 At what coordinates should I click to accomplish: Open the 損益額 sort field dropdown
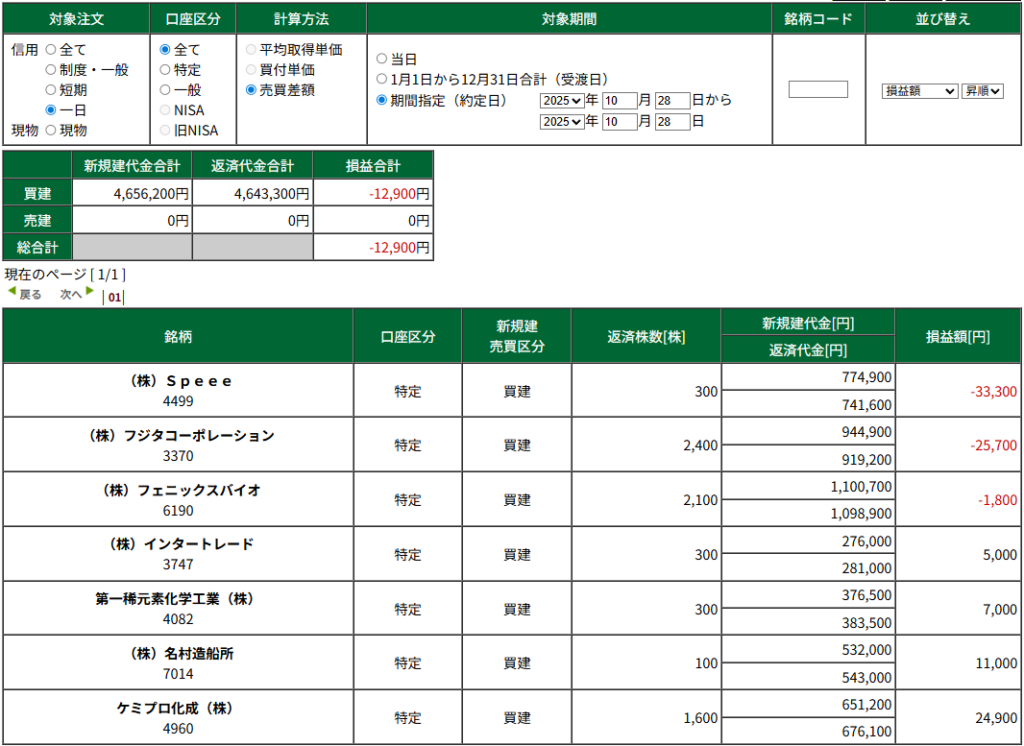(919, 91)
